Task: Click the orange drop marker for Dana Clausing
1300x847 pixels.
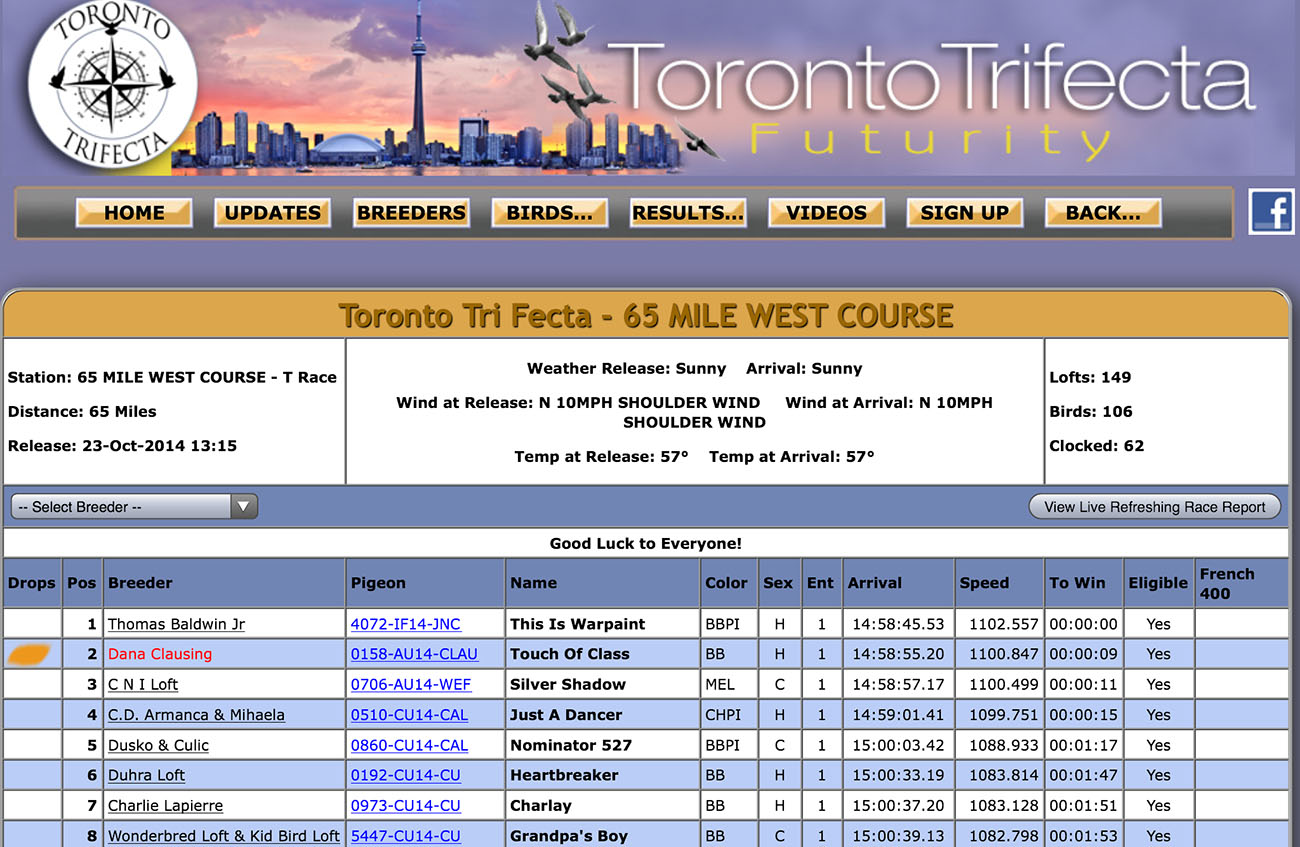Action: point(30,654)
